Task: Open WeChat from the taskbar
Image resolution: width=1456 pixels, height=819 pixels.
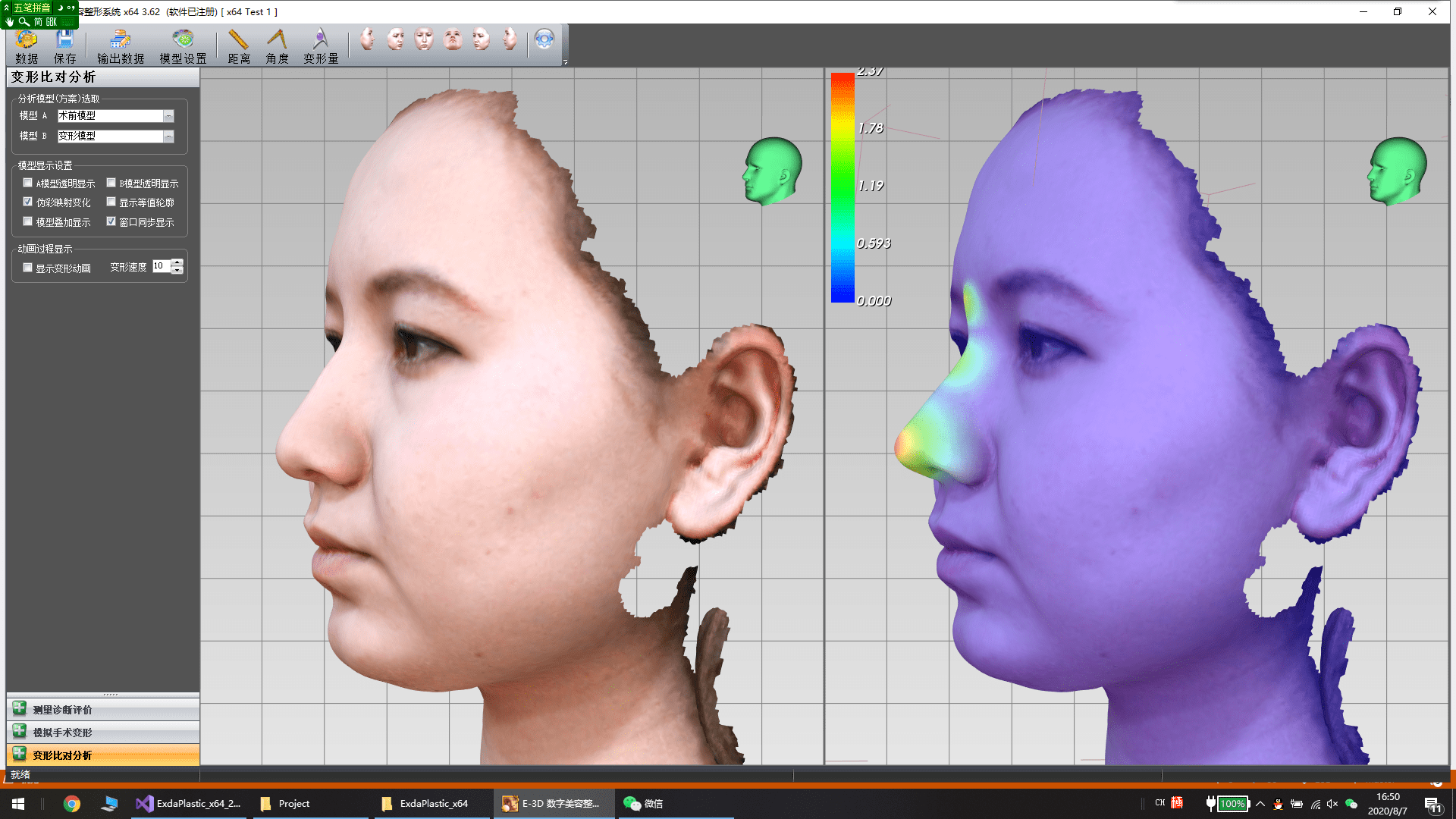Action: click(x=643, y=804)
